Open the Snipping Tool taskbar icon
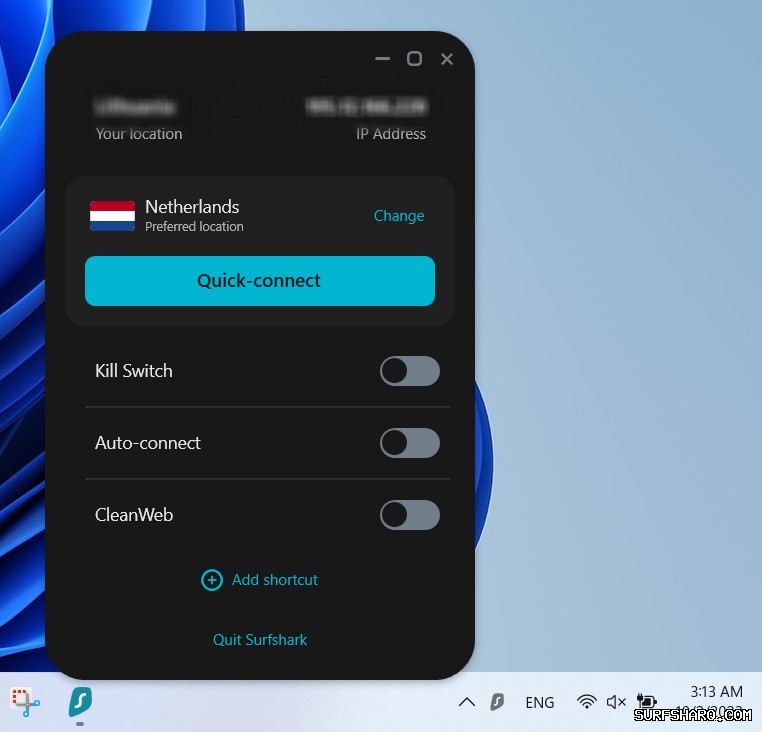This screenshot has height=732, width=762. 25,702
